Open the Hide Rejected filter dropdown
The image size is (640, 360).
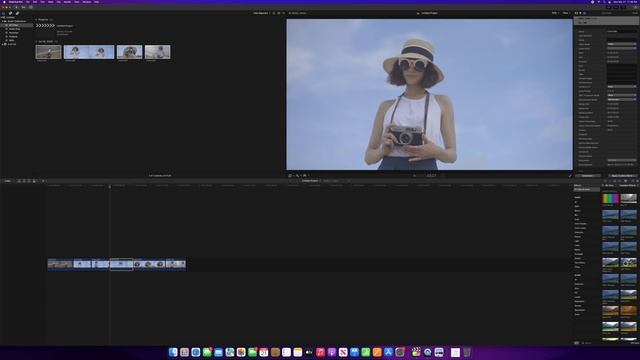point(261,13)
